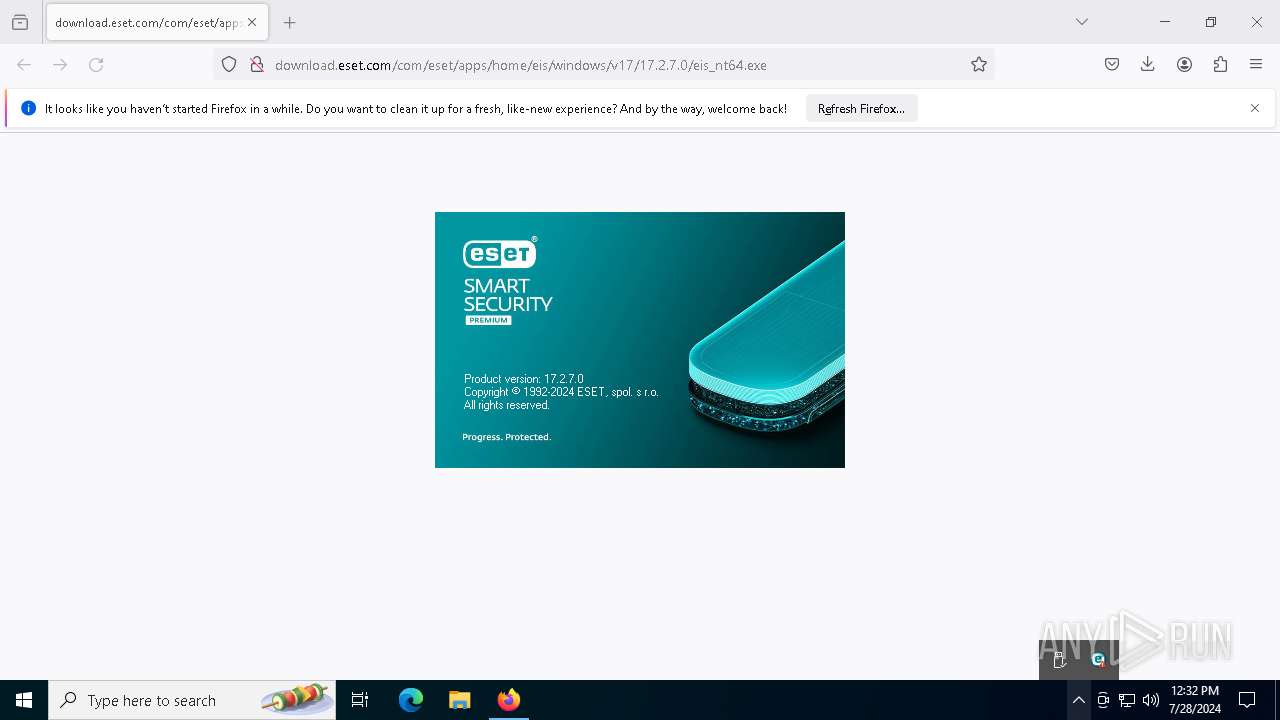Open Firefox account menu
The width and height of the screenshot is (1280, 720).
tap(1184, 65)
